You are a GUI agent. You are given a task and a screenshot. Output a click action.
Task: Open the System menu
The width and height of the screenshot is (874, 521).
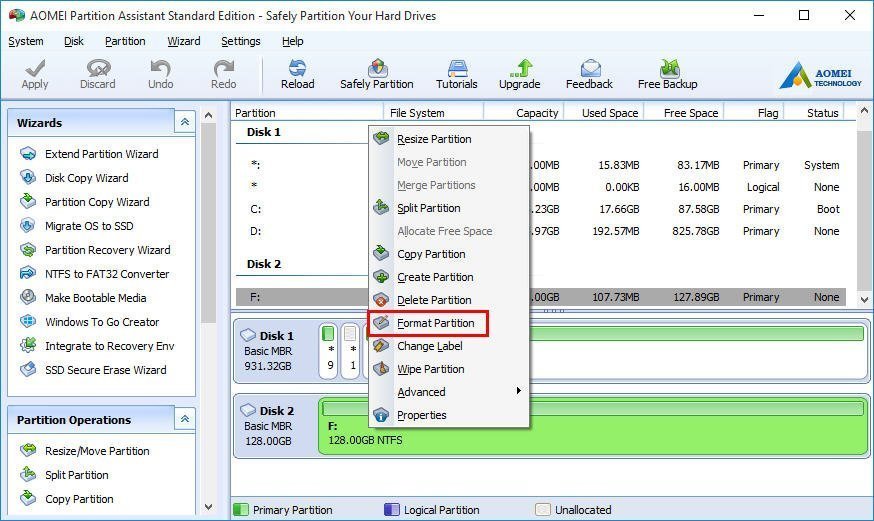point(26,41)
